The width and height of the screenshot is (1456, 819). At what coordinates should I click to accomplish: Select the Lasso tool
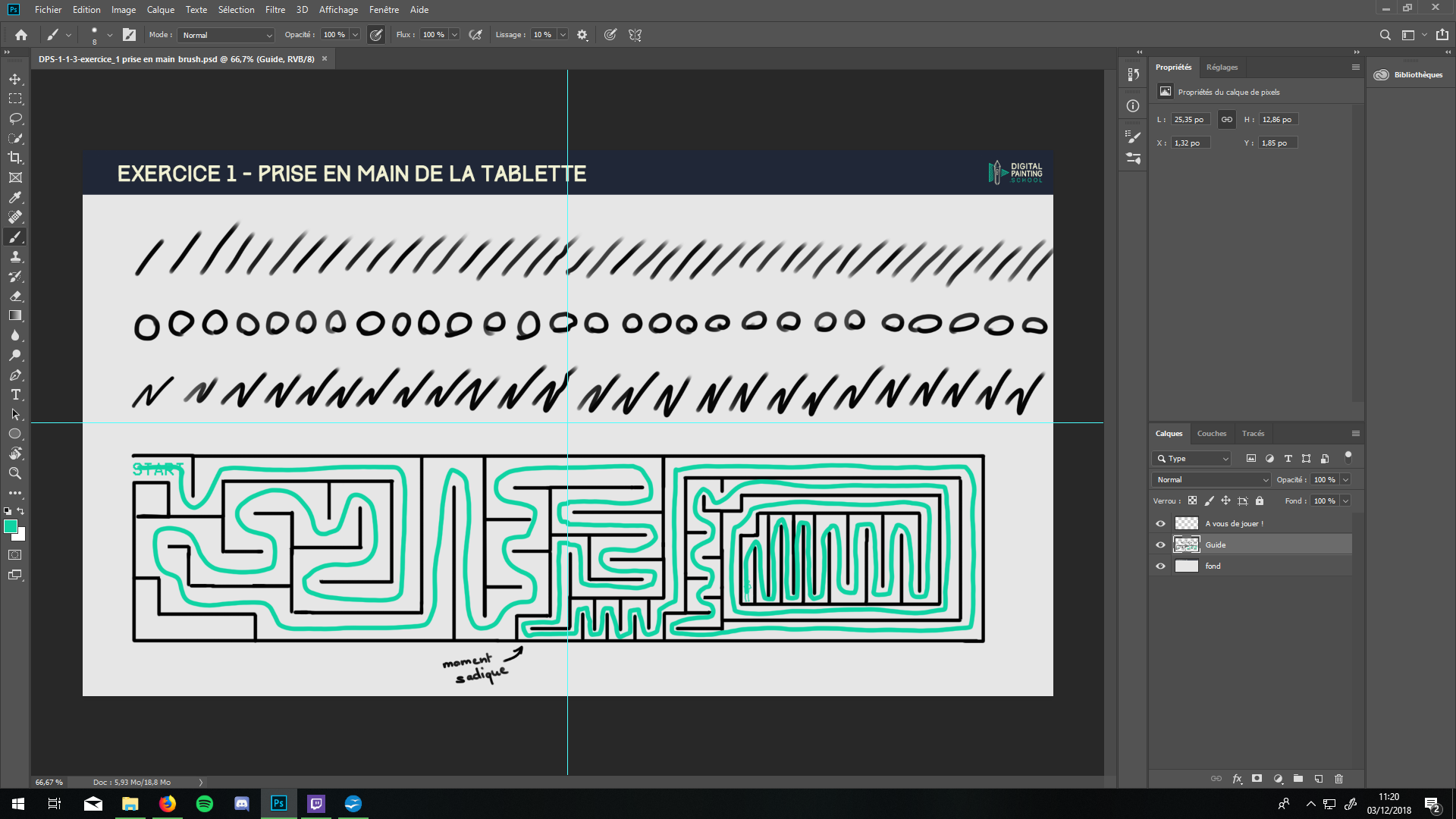click(x=15, y=118)
